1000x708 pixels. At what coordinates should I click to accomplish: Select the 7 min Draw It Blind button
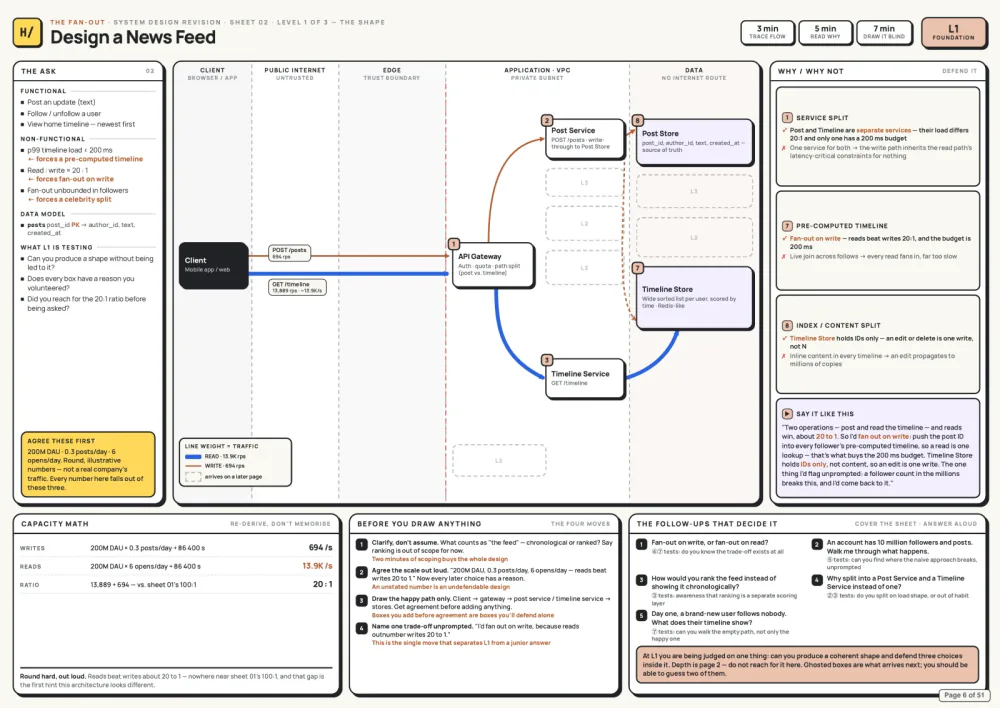pyautogui.click(x=883, y=32)
